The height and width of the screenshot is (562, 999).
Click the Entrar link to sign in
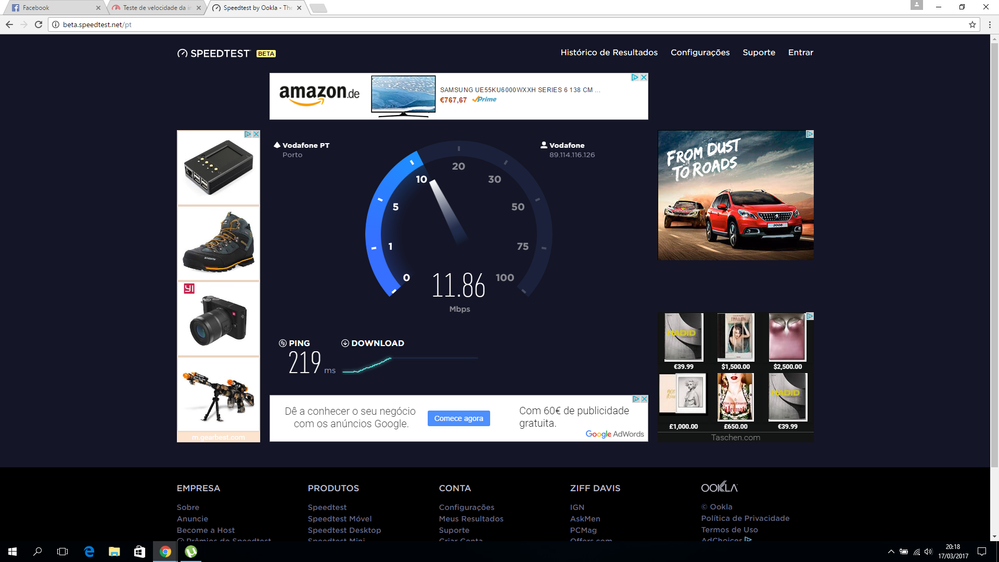(800, 52)
